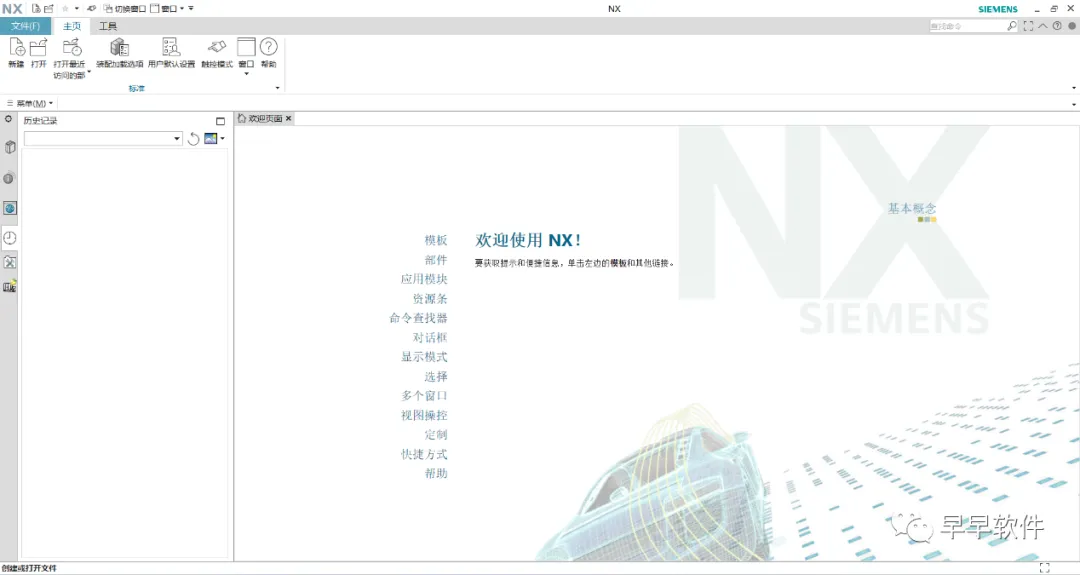This screenshot has height=575, width=1080.
Task: Click the 基本概念 heading link
Action: coord(912,208)
